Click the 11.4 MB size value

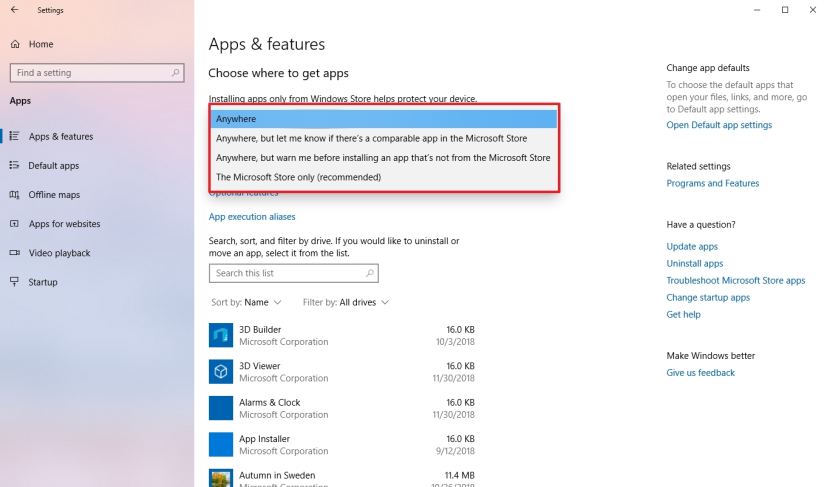point(459,475)
